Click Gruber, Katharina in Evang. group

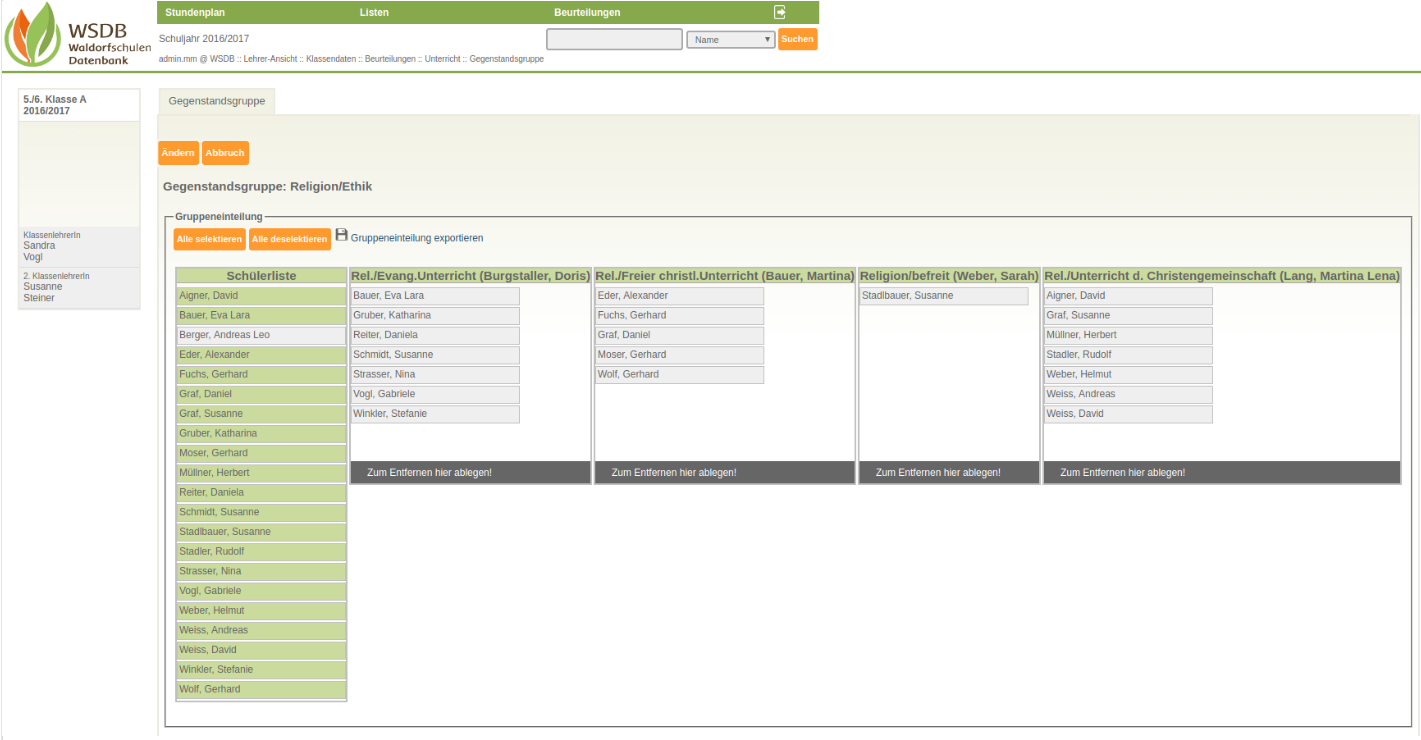click(x=435, y=315)
